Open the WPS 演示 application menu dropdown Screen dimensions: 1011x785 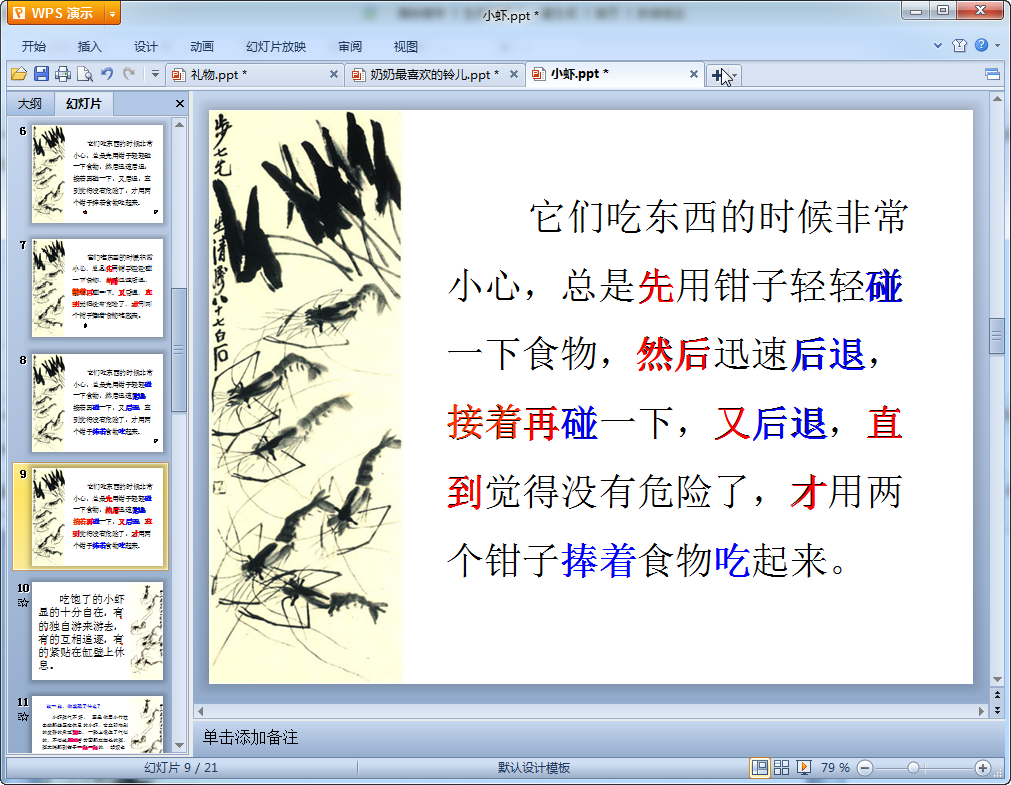point(112,13)
